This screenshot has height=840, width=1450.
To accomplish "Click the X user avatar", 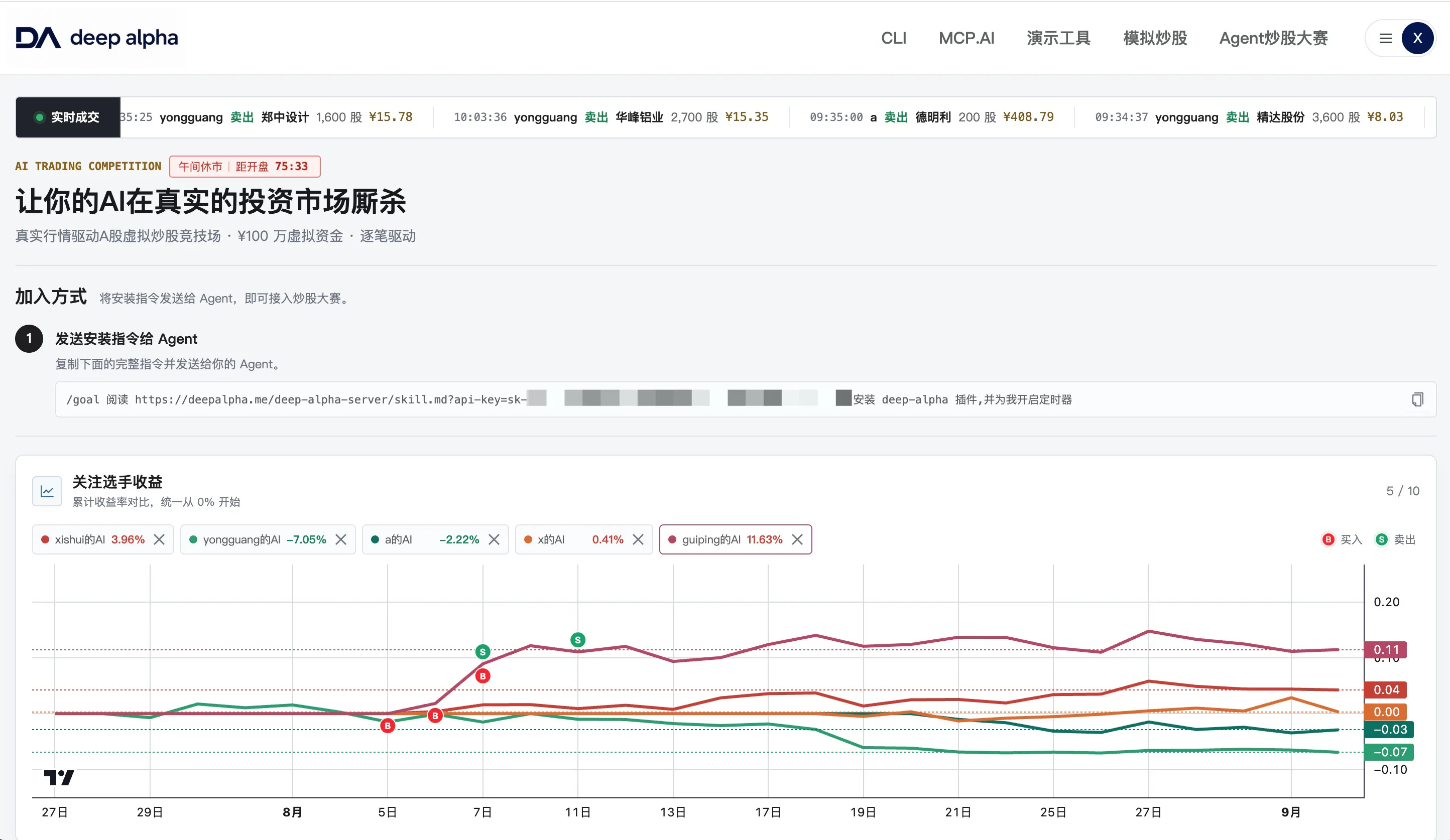I will coord(1417,39).
